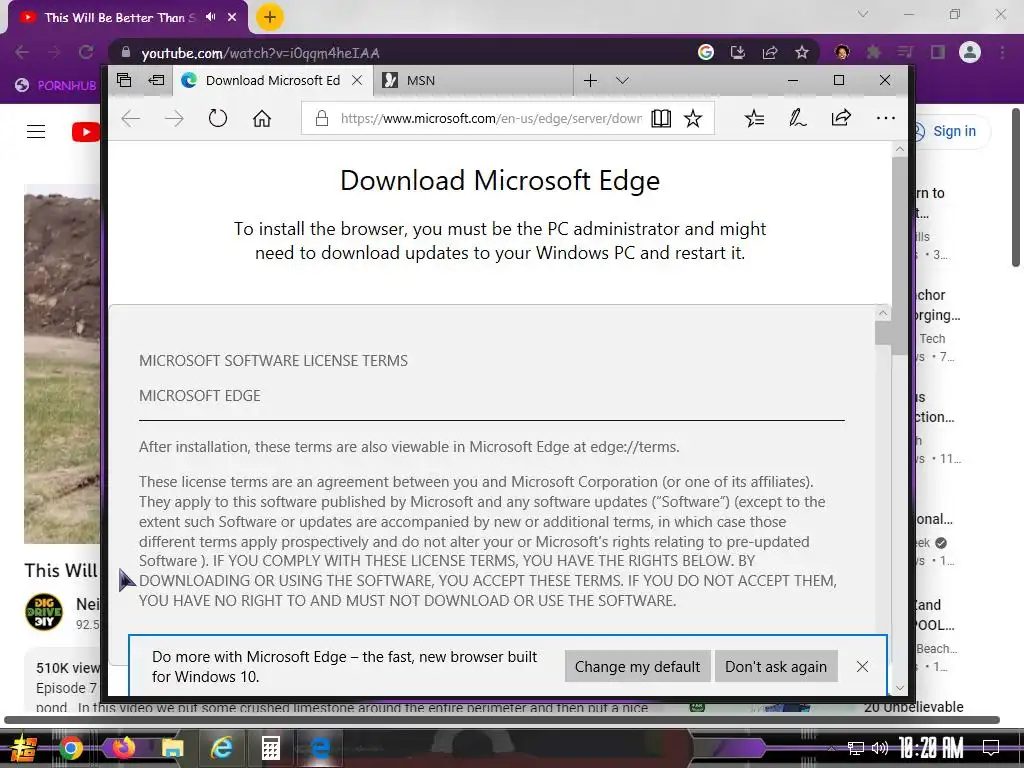Set these Edge tabs aside
The image size is (1024, 768).
157,80
